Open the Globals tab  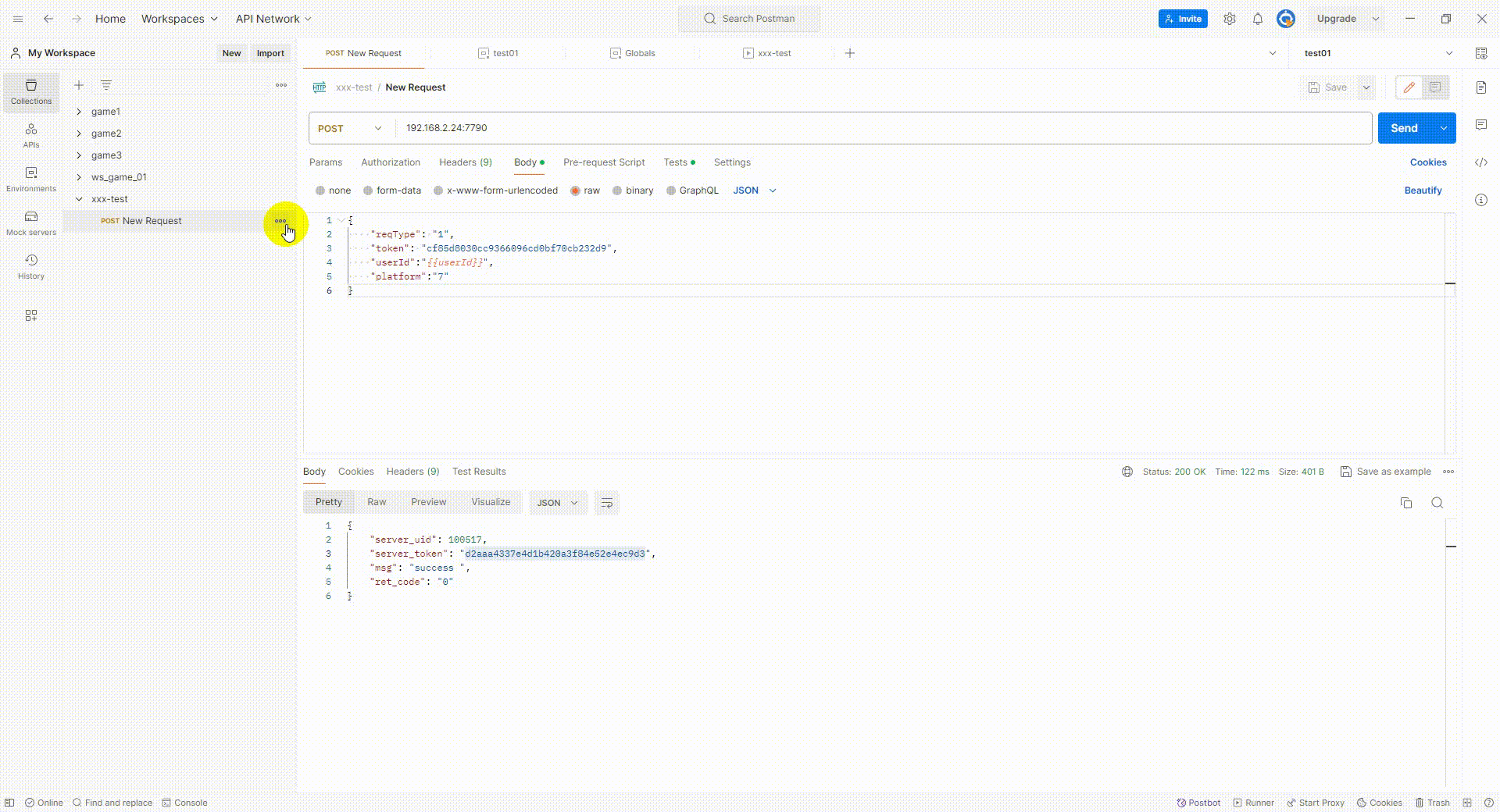[x=633, y=53]
